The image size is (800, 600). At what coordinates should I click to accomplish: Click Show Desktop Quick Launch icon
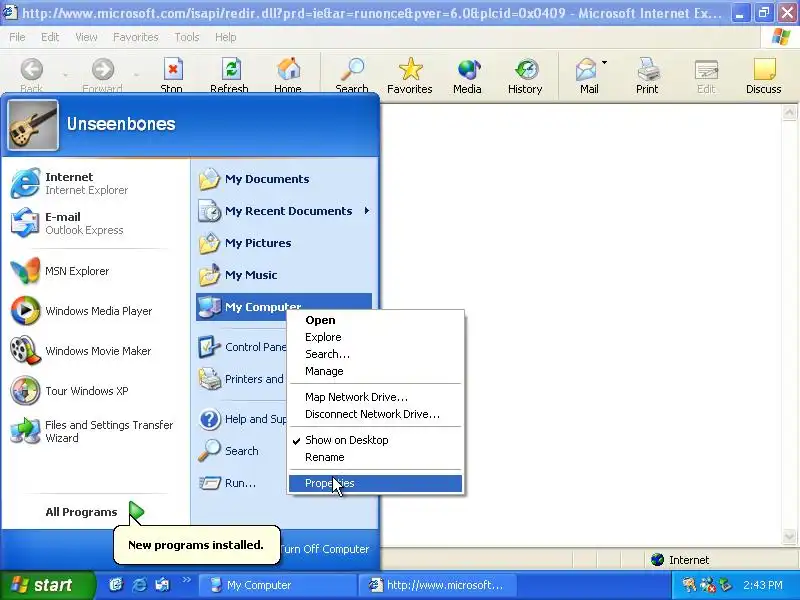point(116,585)
